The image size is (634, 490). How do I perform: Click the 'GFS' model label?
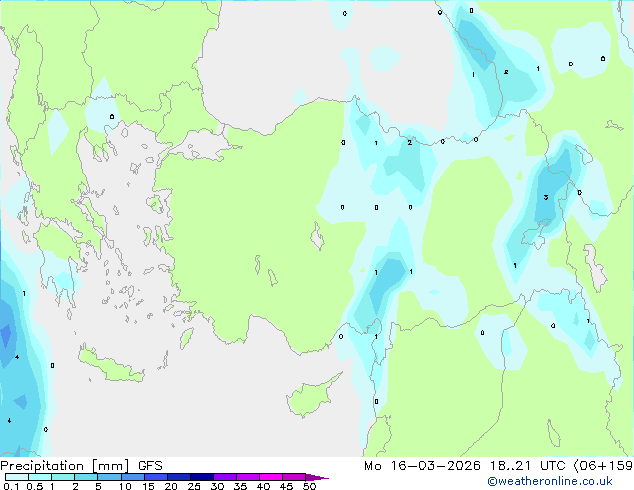pyautogui.click(x=150, y=466)
